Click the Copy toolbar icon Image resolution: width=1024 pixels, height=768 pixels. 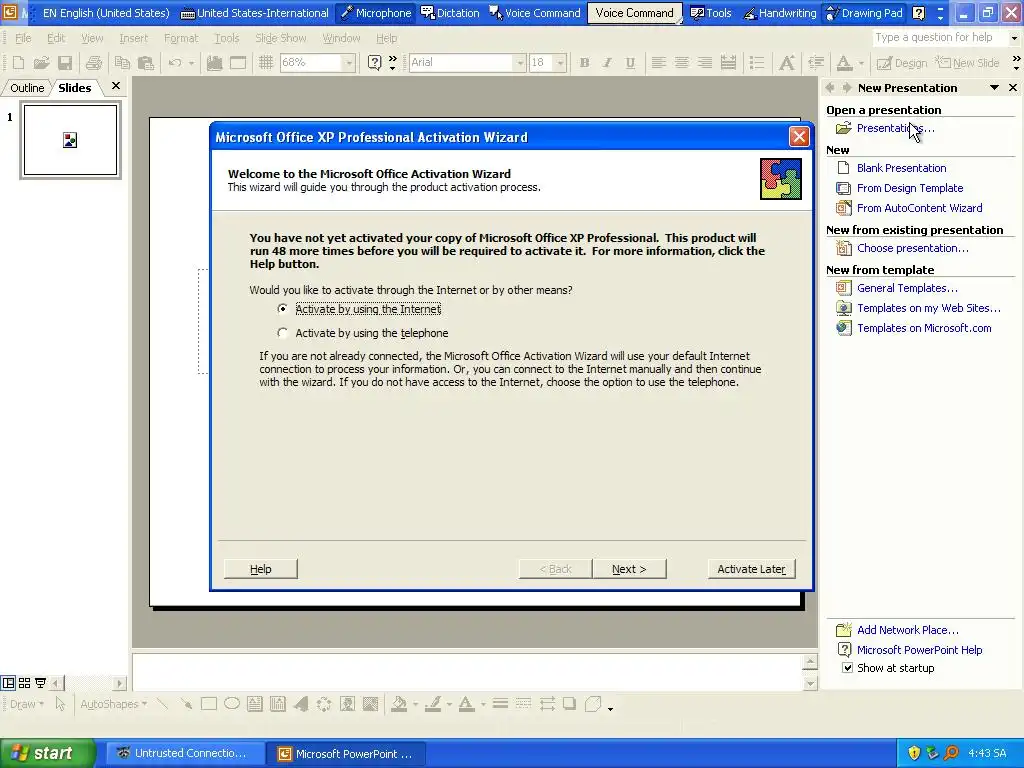click(x=122, y=63)
